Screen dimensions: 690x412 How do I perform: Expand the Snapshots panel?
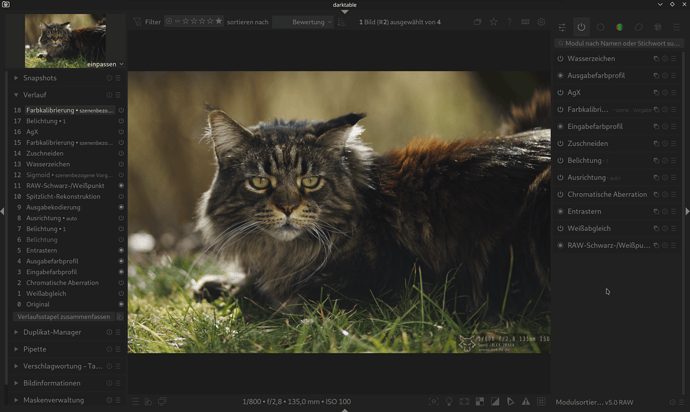click(40, 78)
